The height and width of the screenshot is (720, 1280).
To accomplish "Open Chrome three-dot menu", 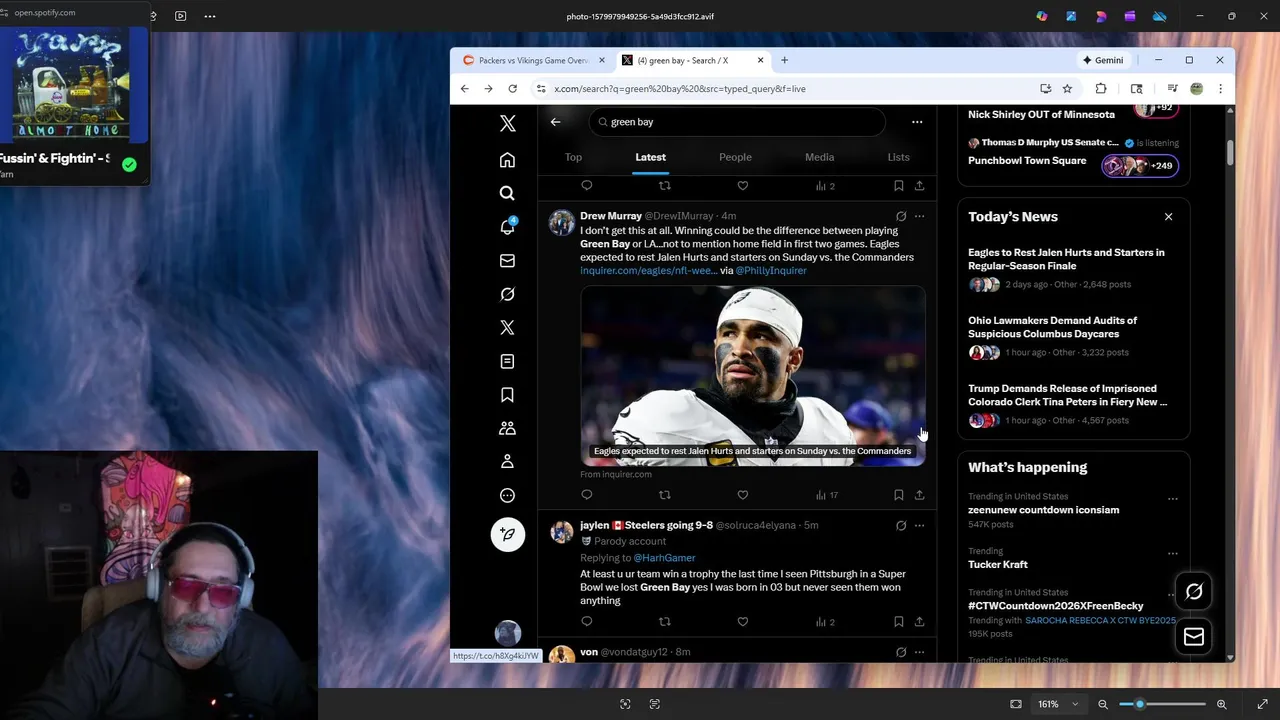I will pyautogui.click(x=1220, y=89).
